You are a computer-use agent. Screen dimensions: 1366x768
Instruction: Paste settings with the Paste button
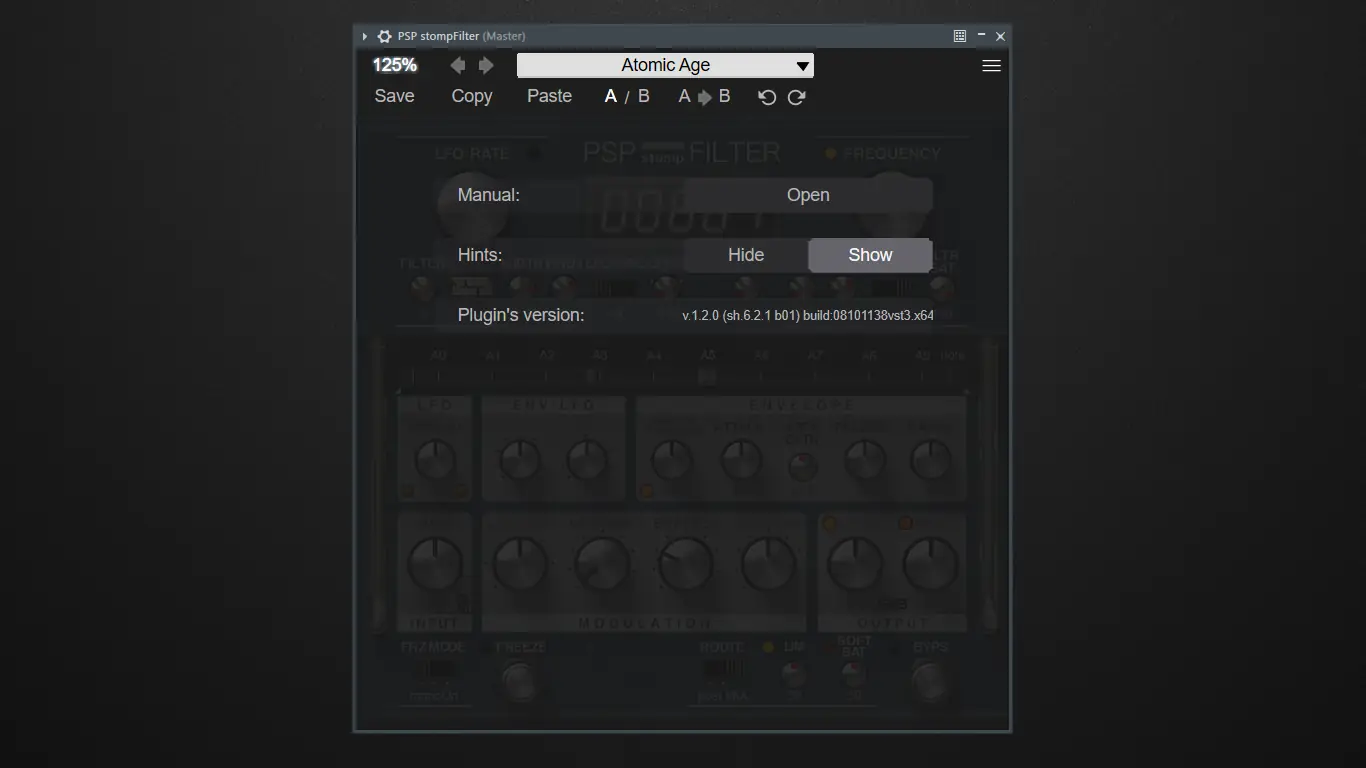[x=550, y=96]
